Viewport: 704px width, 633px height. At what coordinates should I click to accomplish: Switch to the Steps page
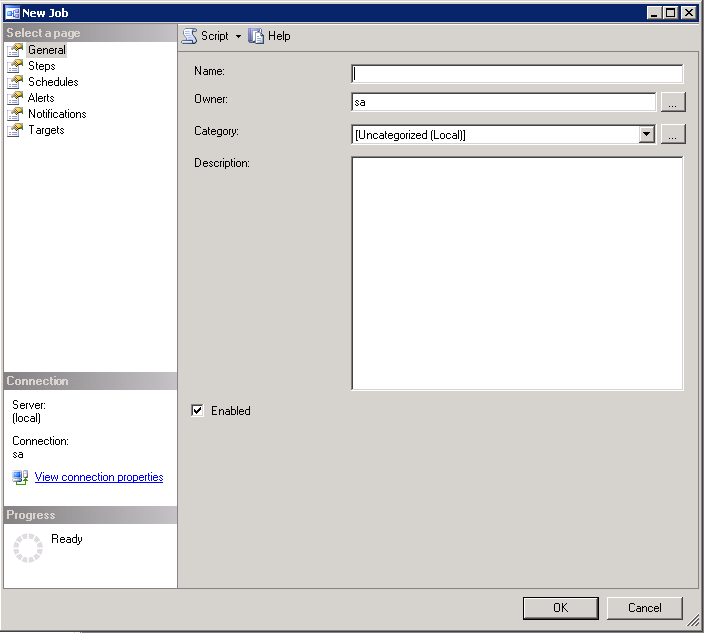[42, 66]
